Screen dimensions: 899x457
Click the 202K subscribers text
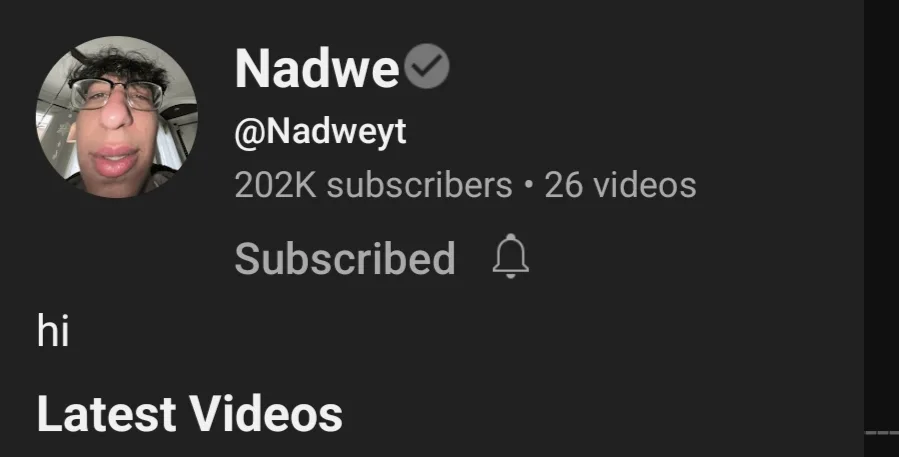pos(373,185)
